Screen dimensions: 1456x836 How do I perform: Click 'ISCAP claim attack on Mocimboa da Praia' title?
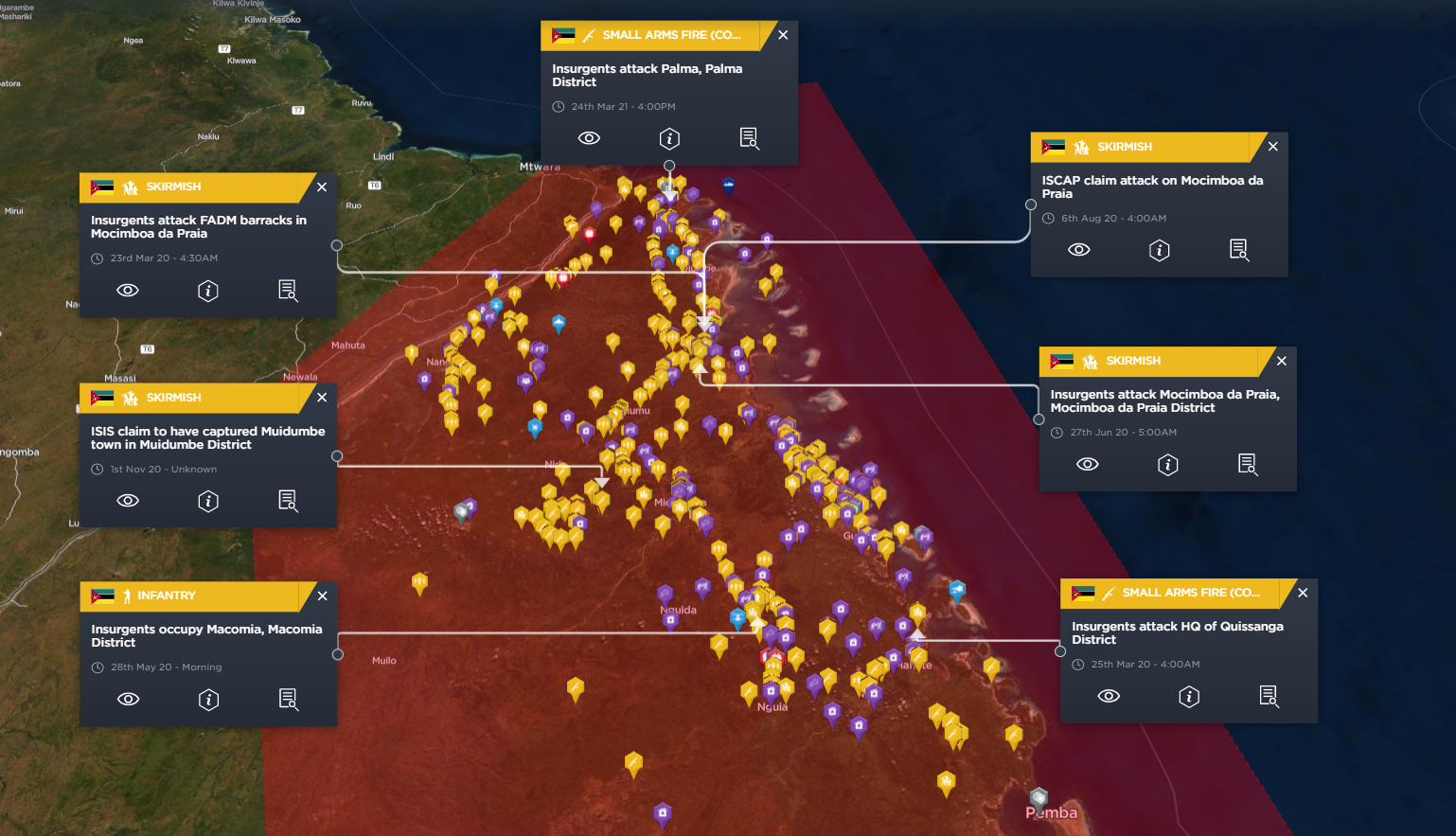[1152, 187]
